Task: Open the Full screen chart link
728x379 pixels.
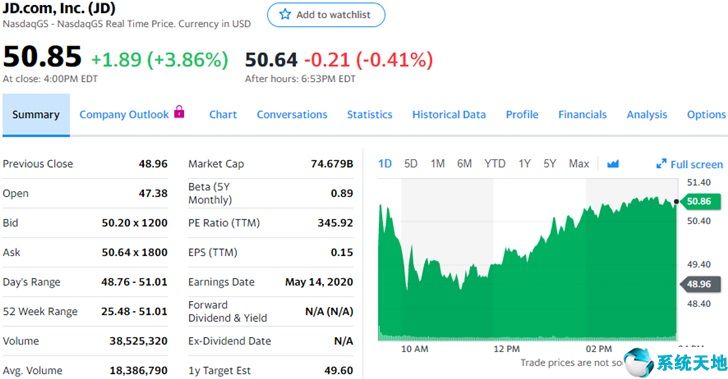Action: [689, 164]
